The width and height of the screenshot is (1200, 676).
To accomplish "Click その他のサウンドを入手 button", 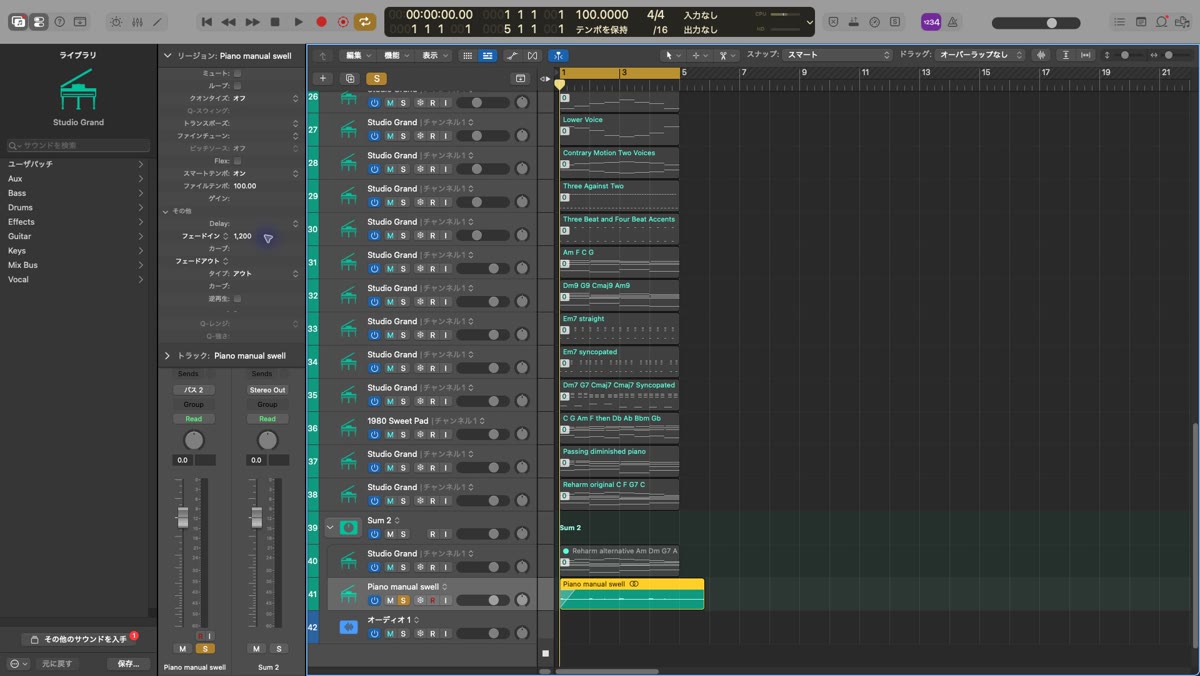I will (x=79, y=639).
